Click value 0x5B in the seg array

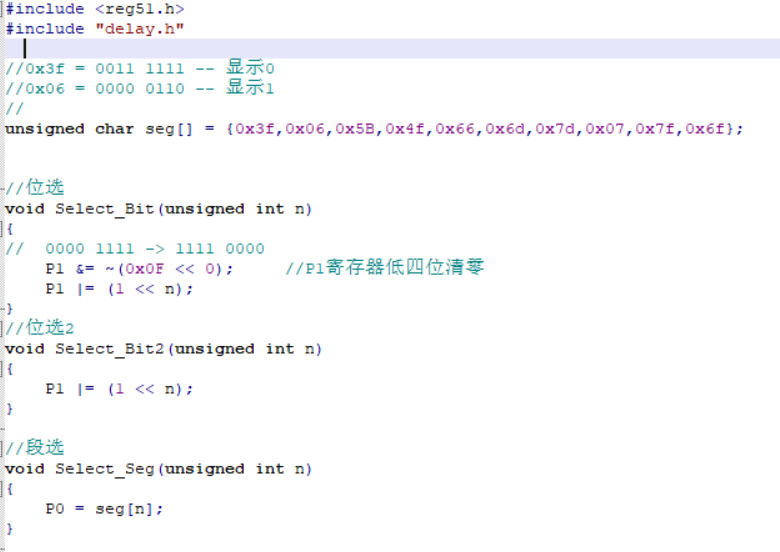355,129
